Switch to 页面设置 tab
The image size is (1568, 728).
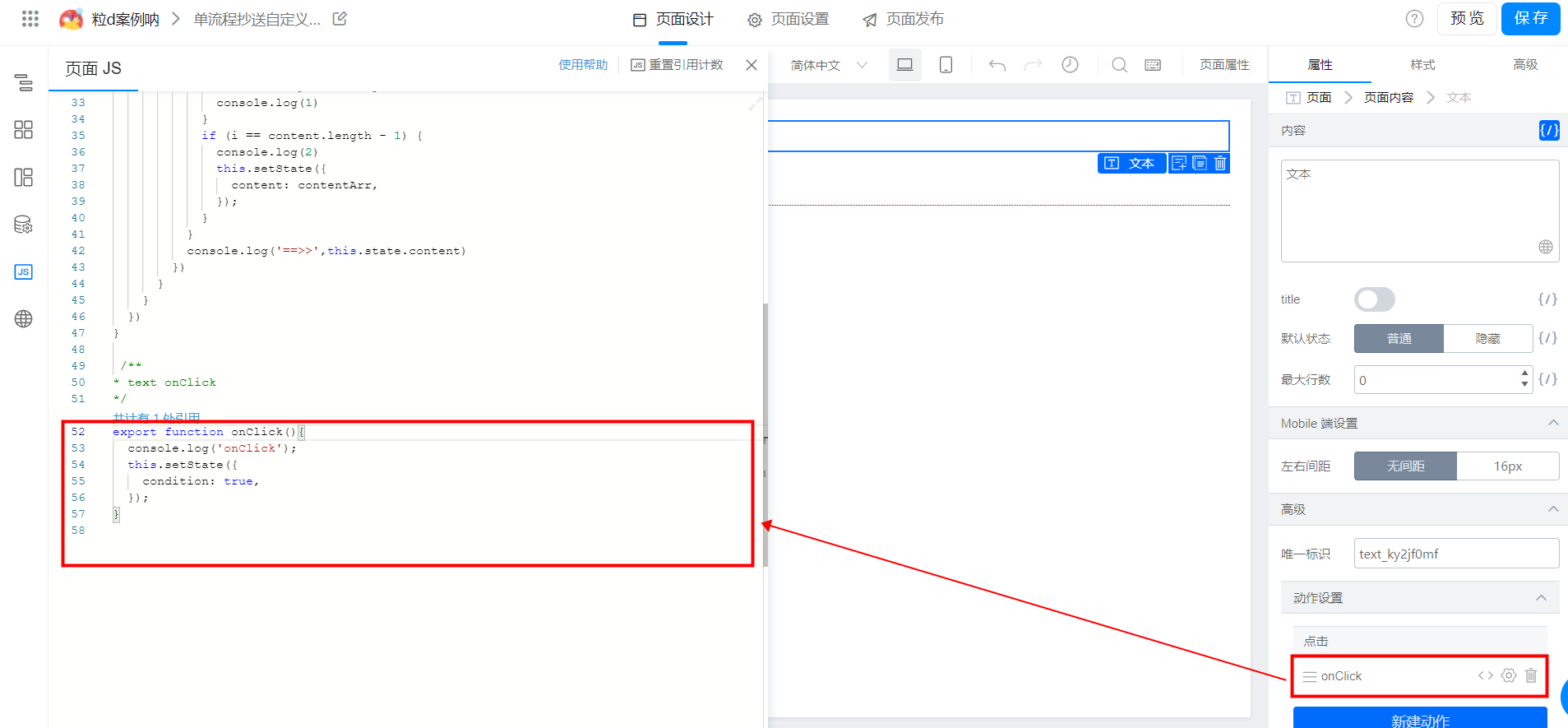788,19
